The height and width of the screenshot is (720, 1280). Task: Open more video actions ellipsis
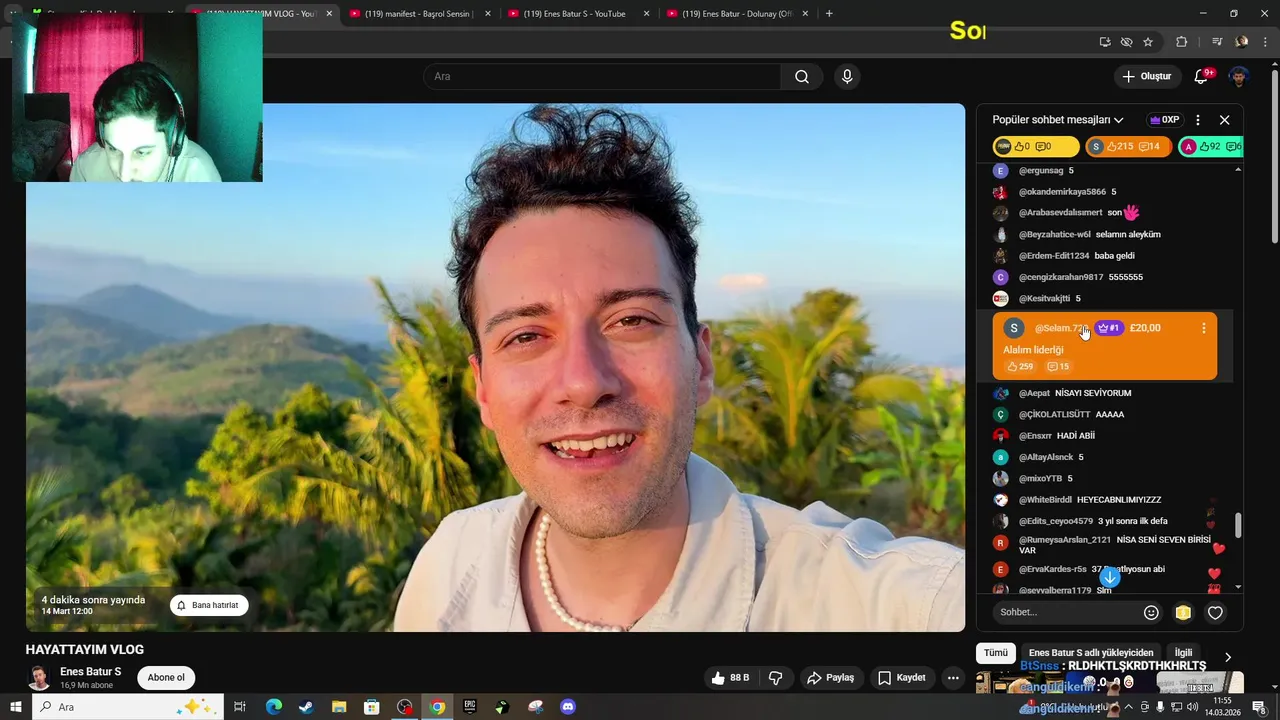tap(953, 678)
